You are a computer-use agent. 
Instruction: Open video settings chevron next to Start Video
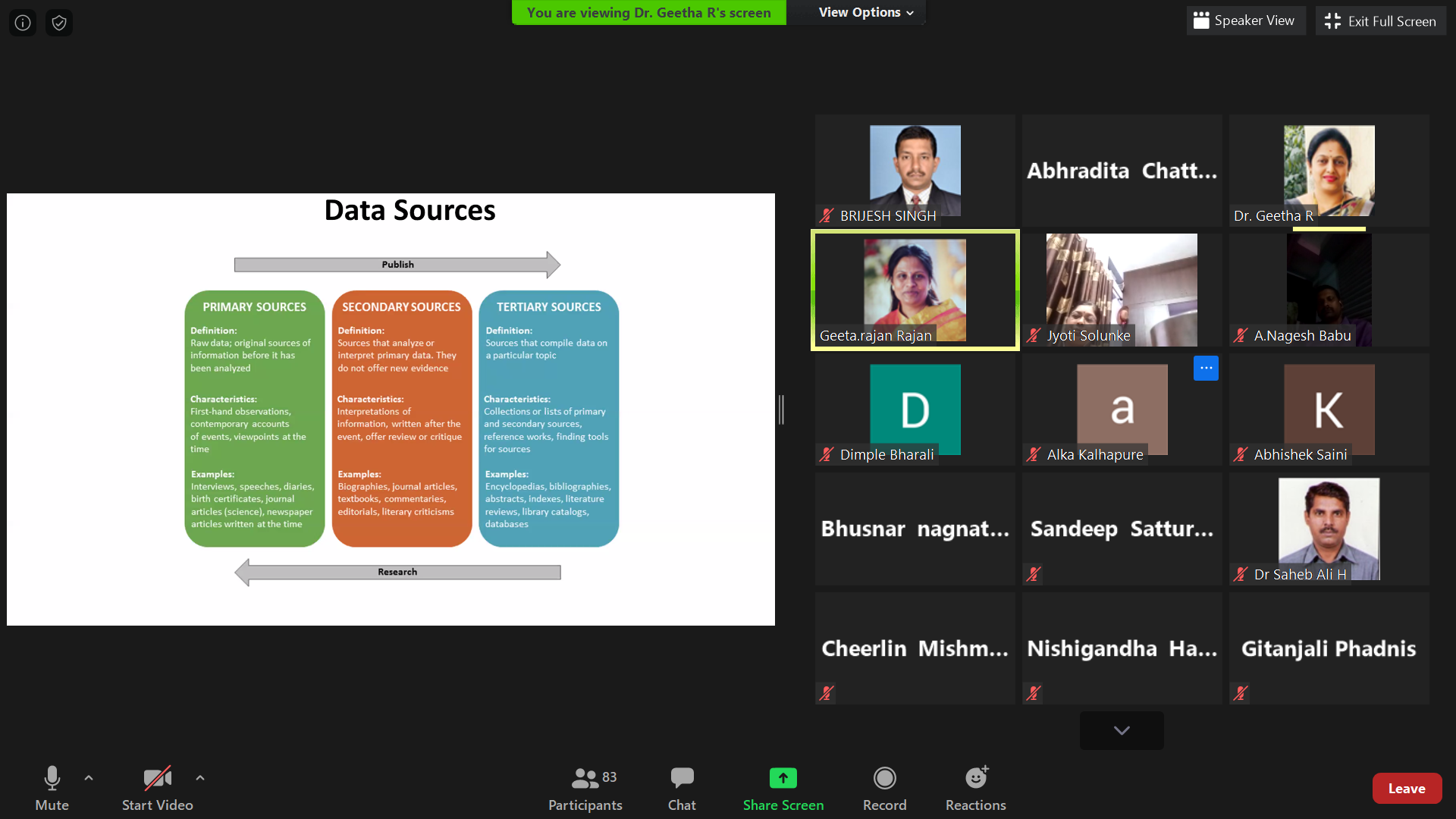click(199, 777)
